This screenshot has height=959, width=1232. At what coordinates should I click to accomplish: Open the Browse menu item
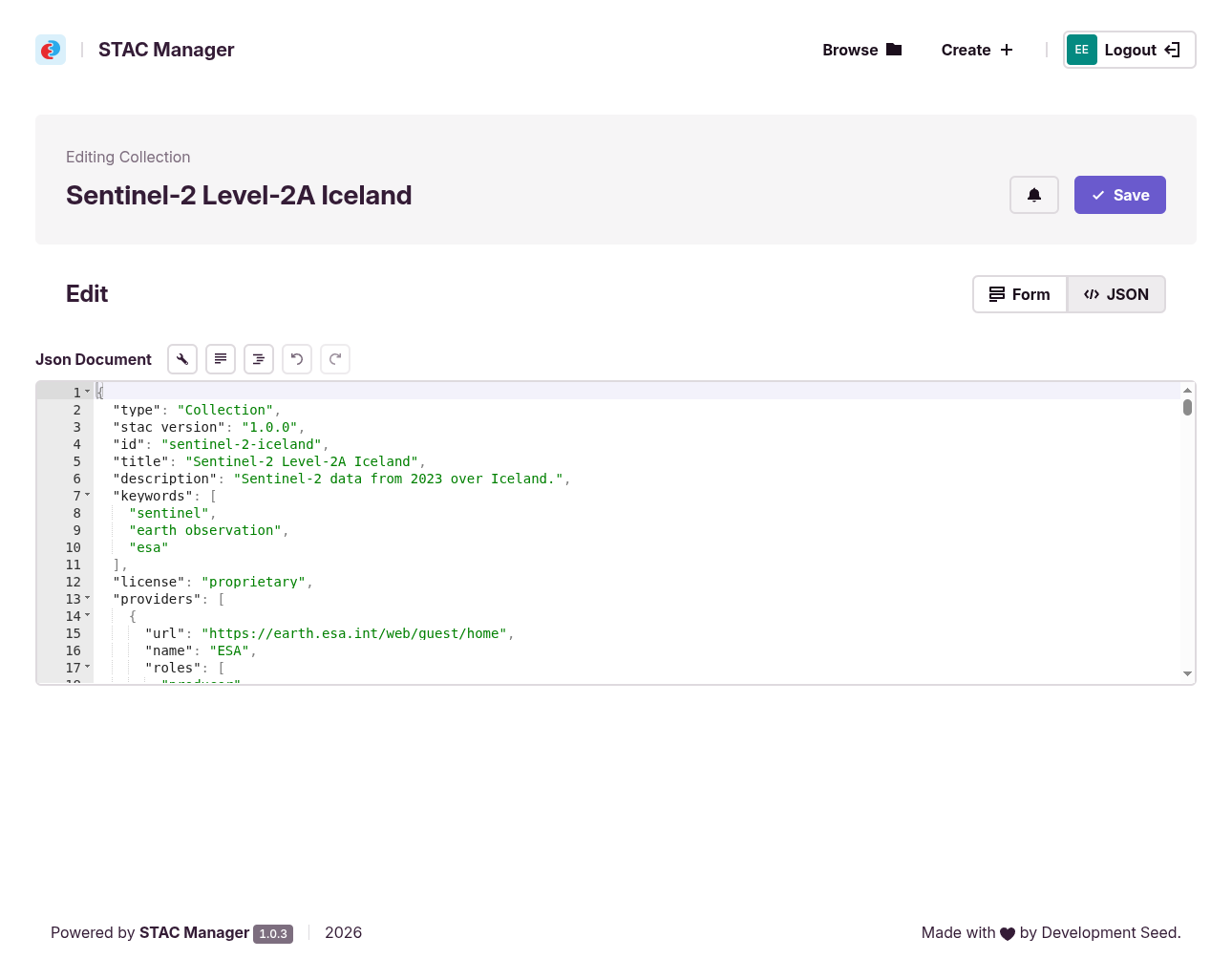click(862, 50)
